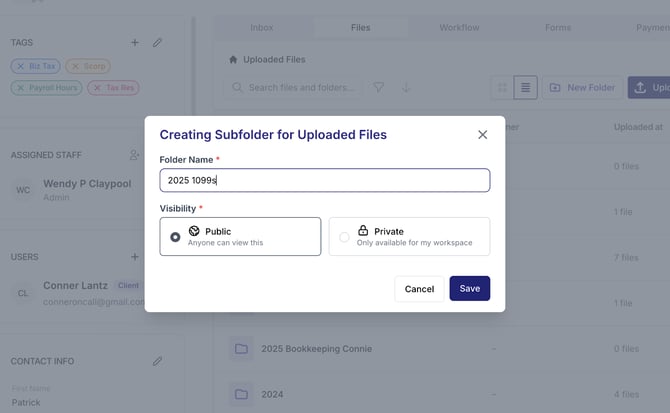Edit tags with the pencil icon
The height and width of the screenshot is (413, 670).
click(x=157, y=42)
